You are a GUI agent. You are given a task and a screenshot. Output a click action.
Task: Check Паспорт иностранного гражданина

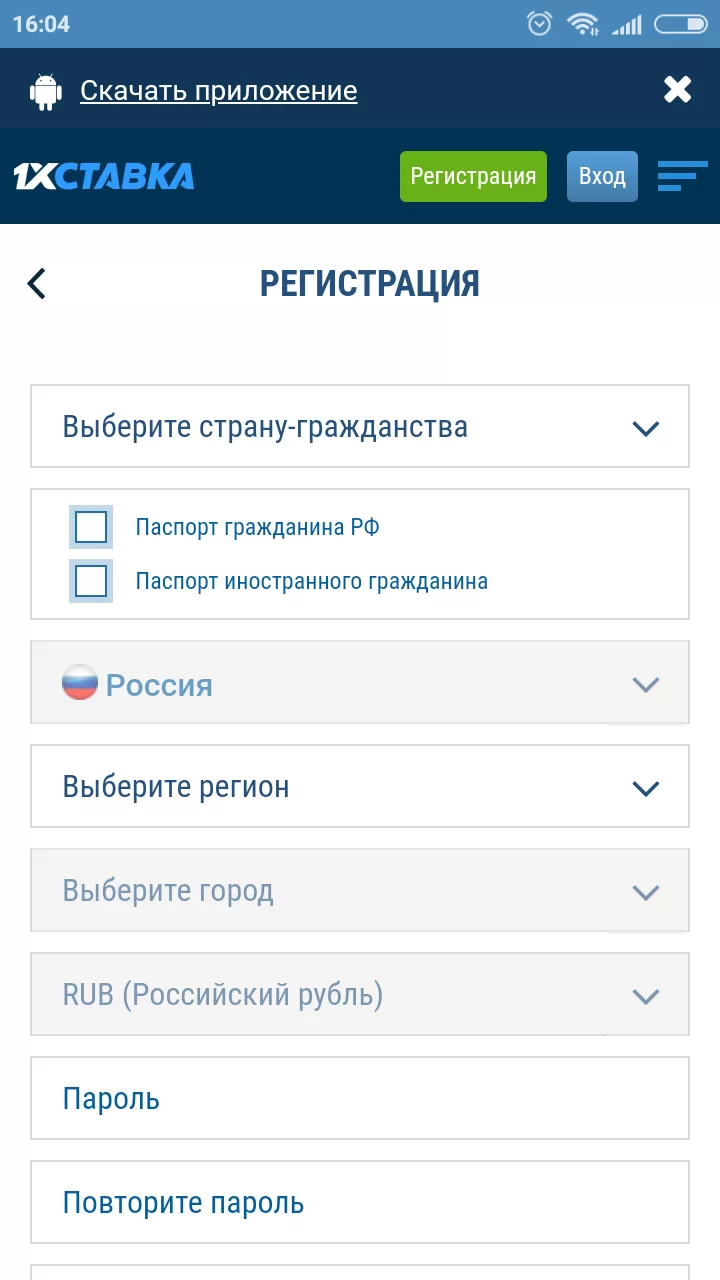(x=90, y=580)
